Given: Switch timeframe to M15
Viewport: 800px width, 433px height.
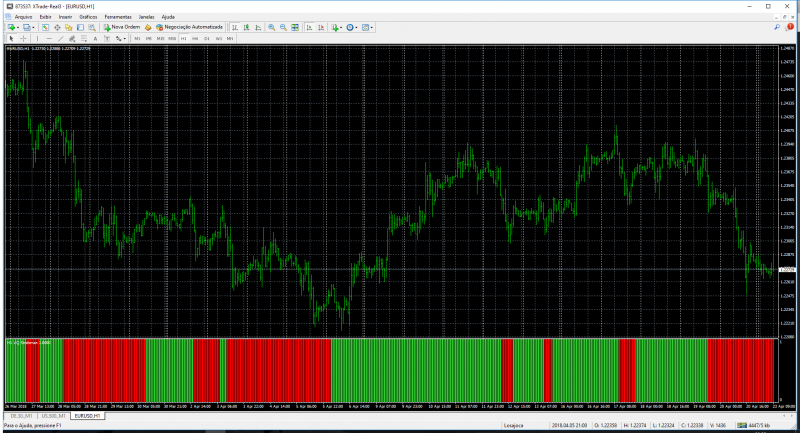Looking at the screenshot, I should pyautogui.click(x=160, y=39).
